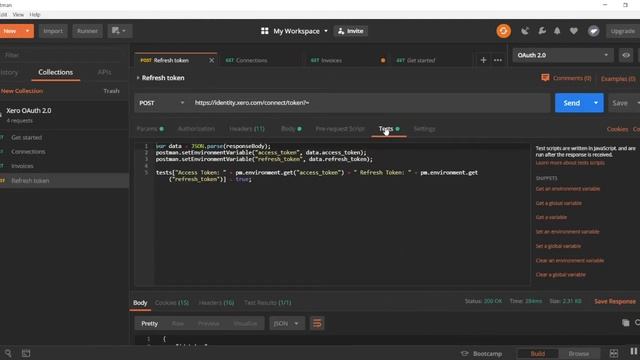Open the Find and Replace status bar icon

8,353
